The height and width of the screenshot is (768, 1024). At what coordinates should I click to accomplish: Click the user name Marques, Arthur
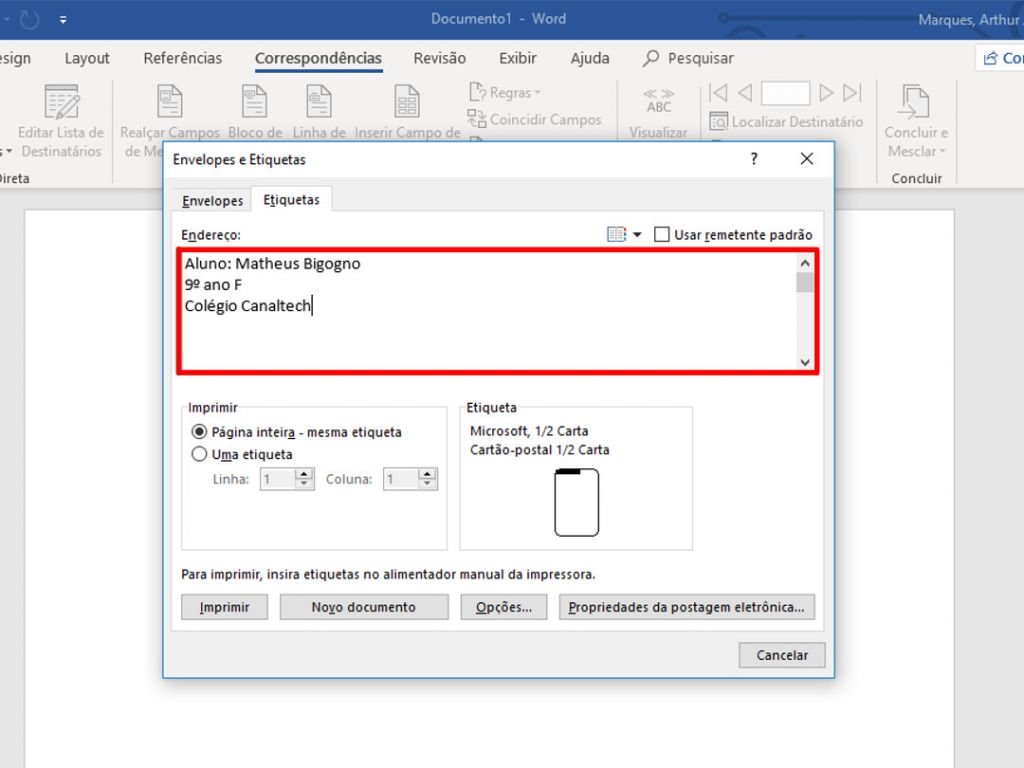tap(970, 20)
